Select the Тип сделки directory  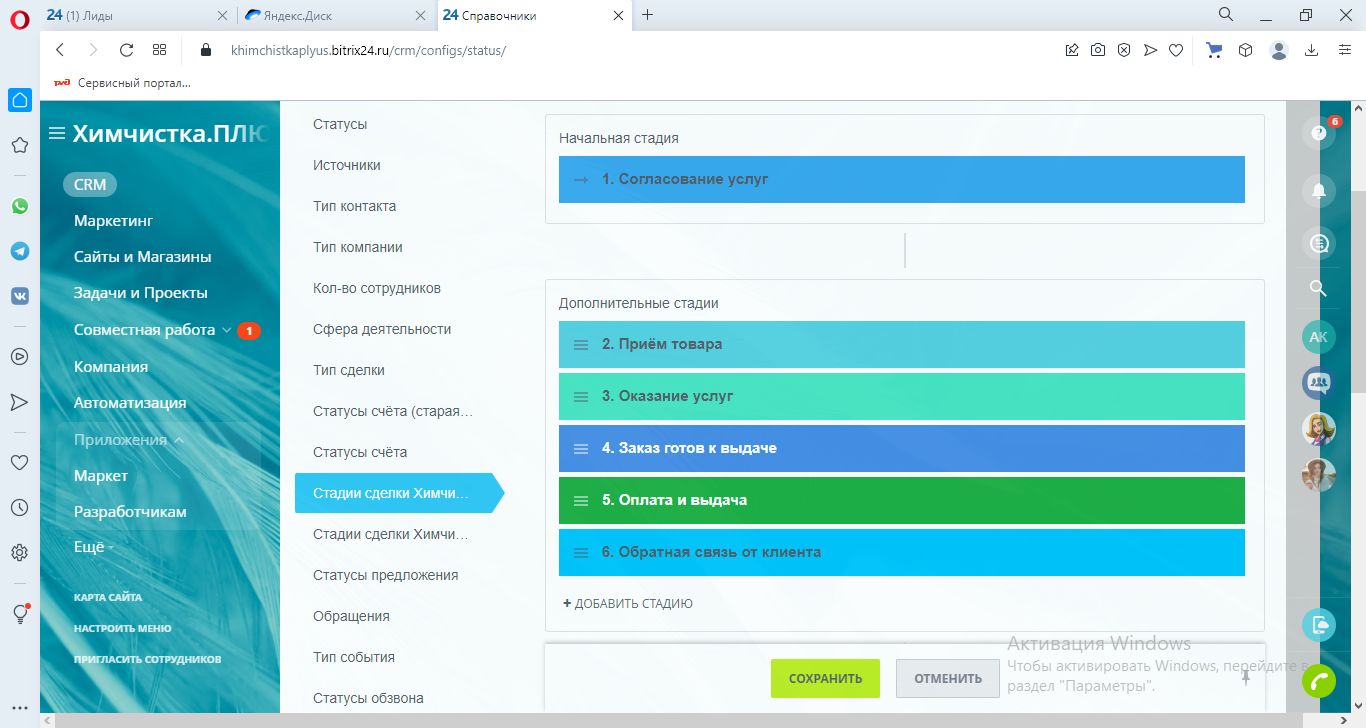[x=349, y=370]
